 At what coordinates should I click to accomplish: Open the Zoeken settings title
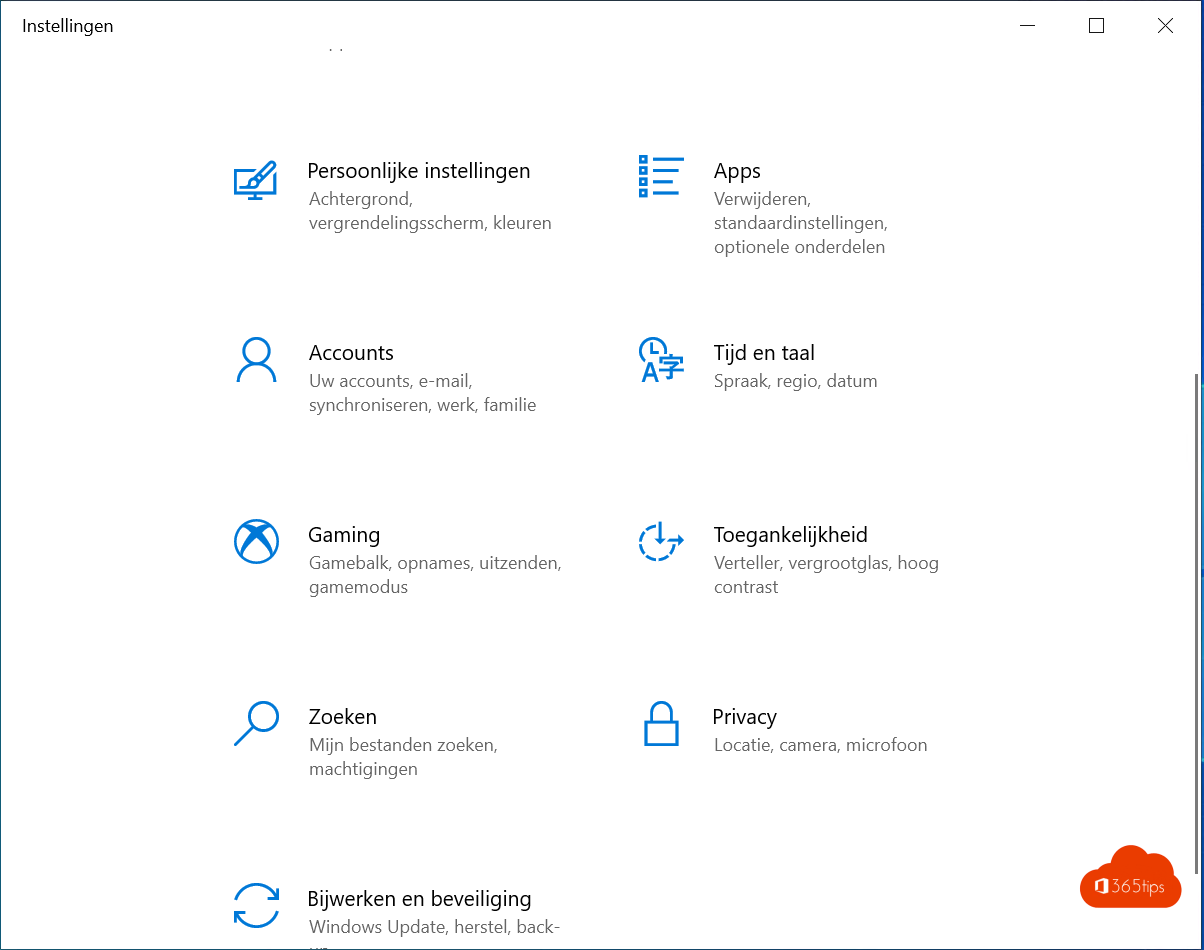coord(343,717)
